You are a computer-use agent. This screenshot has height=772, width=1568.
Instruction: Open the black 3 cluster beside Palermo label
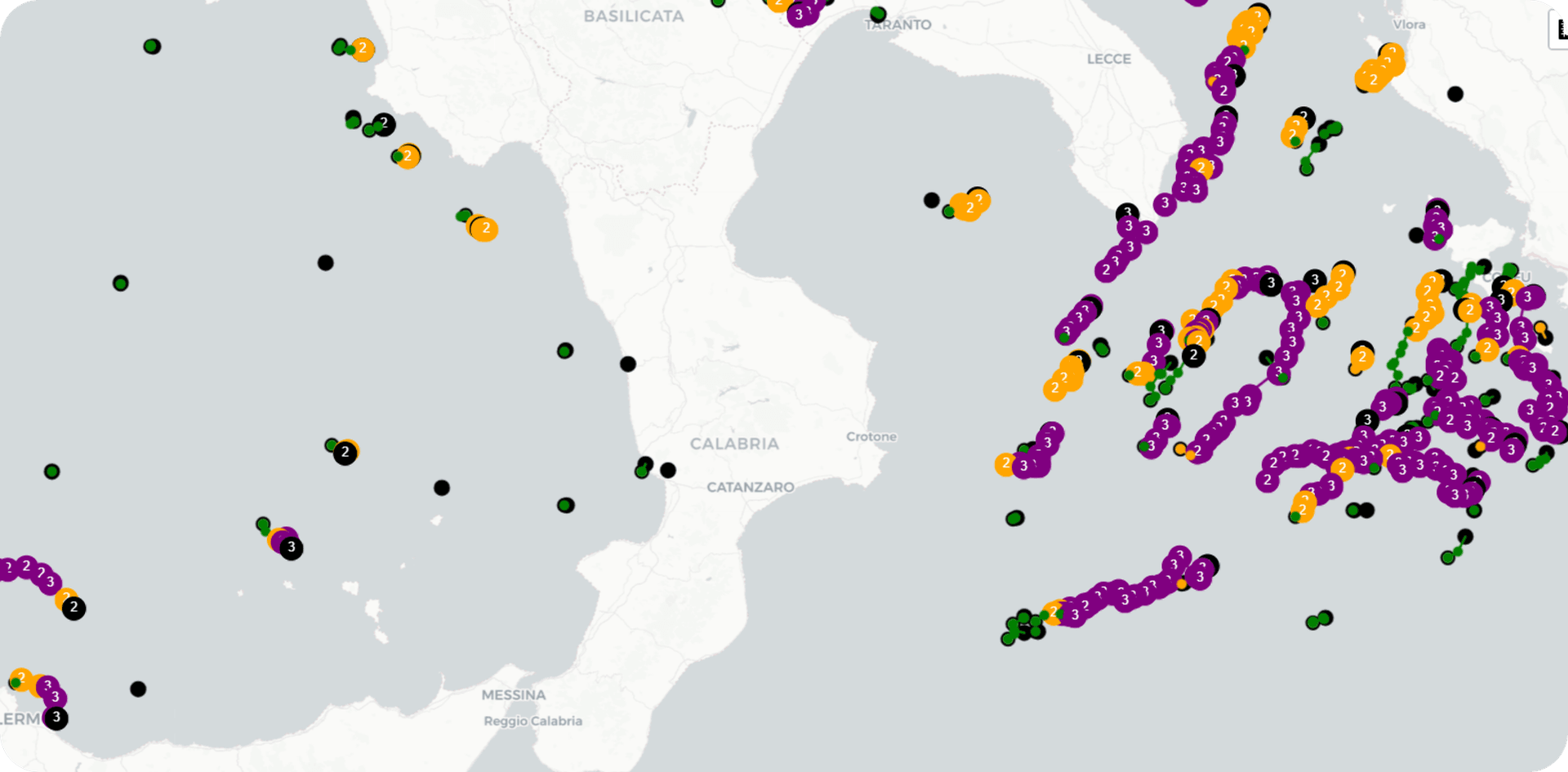tap(56, 718)
